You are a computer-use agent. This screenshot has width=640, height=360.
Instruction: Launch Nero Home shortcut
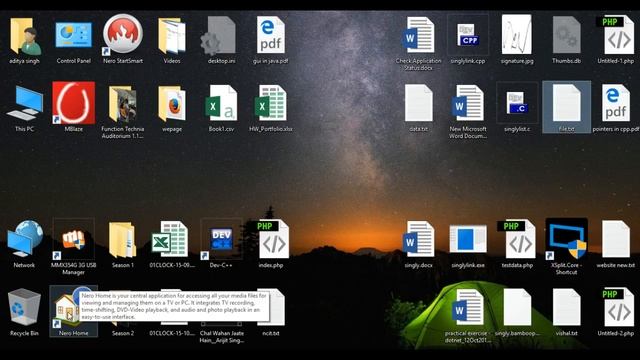[x=74, y=311]
